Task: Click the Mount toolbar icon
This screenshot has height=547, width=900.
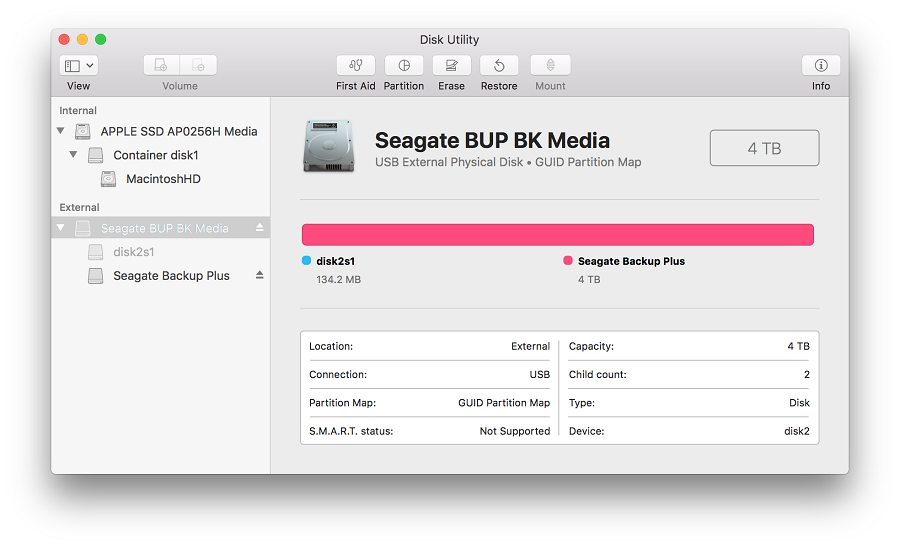Action: (x=550, y=65)
